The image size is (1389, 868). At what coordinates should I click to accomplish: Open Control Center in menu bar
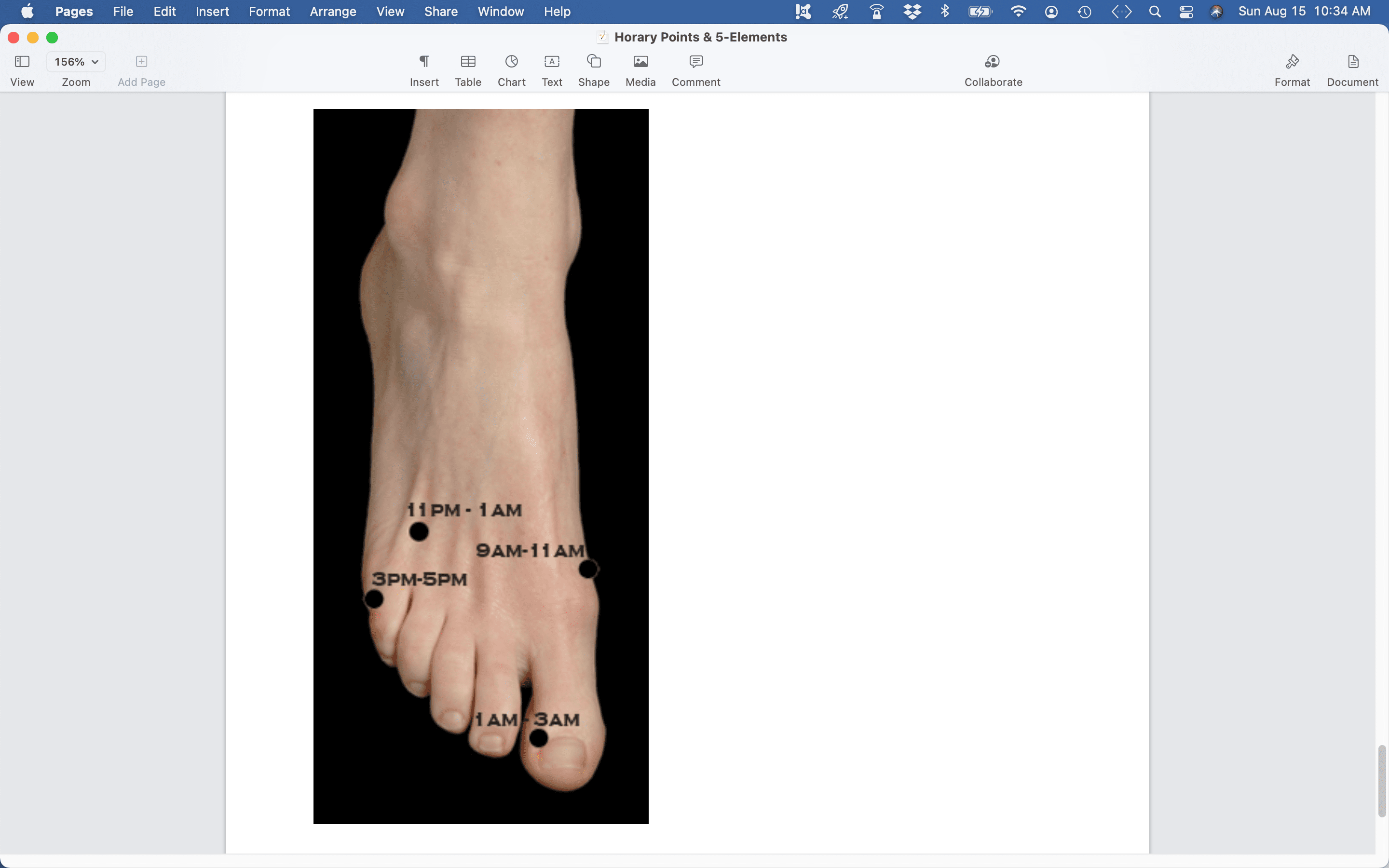click(1186, 12)
